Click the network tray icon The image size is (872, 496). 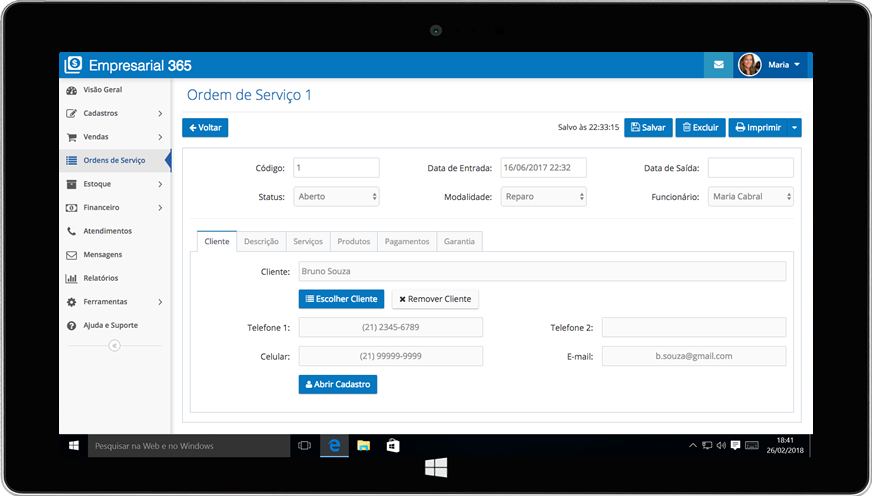[707, 445]
